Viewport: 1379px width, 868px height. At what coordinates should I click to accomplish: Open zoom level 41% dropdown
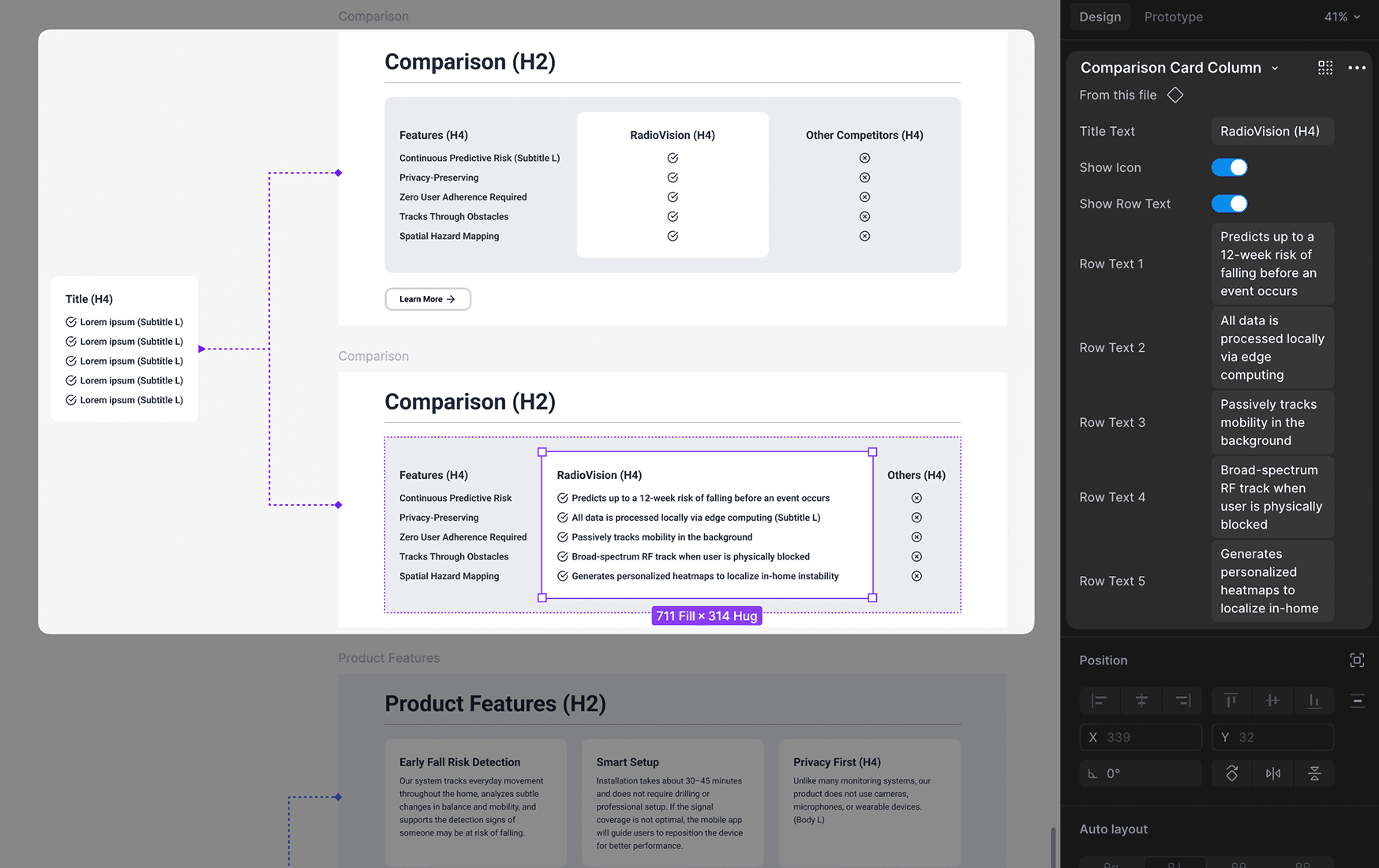tap(1343, 17)
